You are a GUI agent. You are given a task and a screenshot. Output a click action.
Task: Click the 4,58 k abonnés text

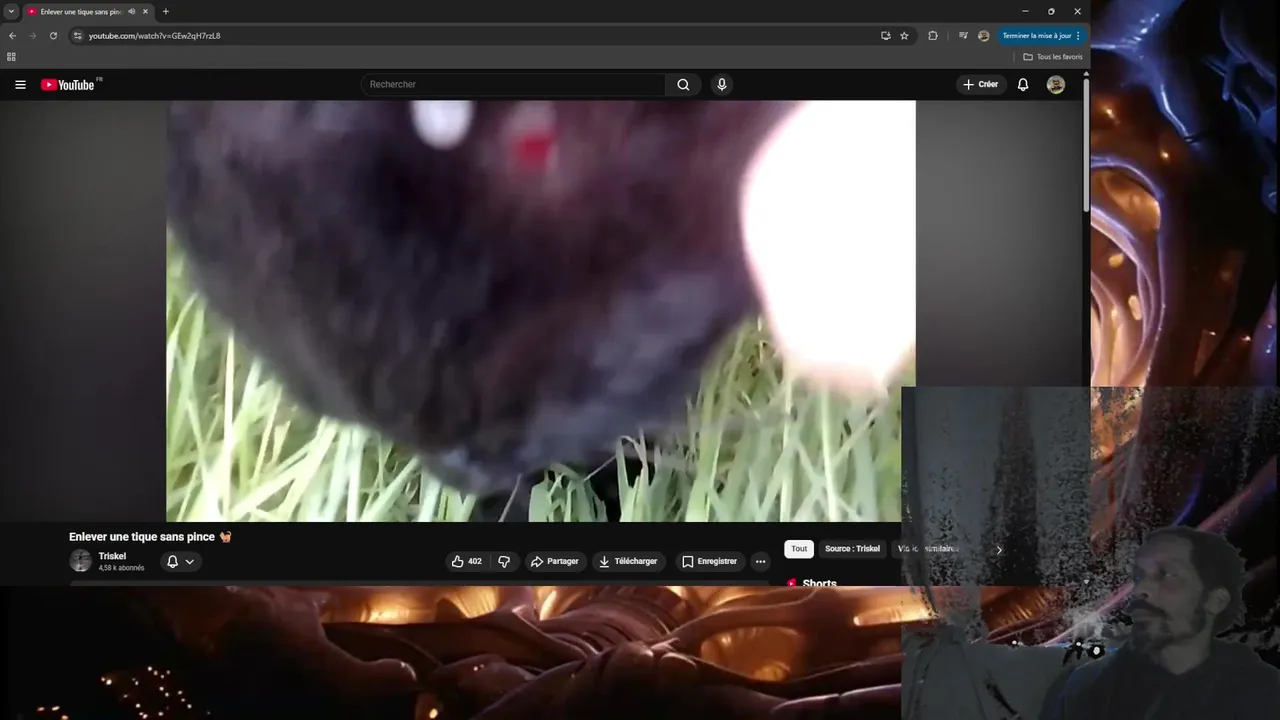click(121, 568)
